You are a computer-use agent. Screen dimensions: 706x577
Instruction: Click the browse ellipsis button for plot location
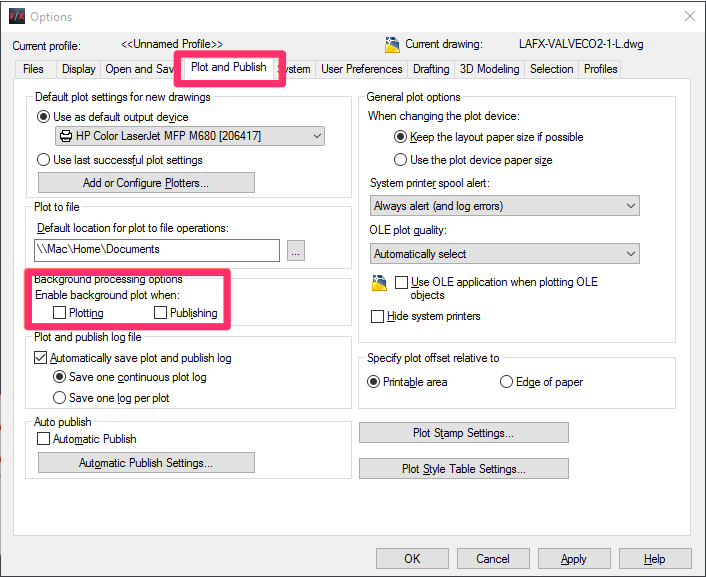click(x=296, y=250)
